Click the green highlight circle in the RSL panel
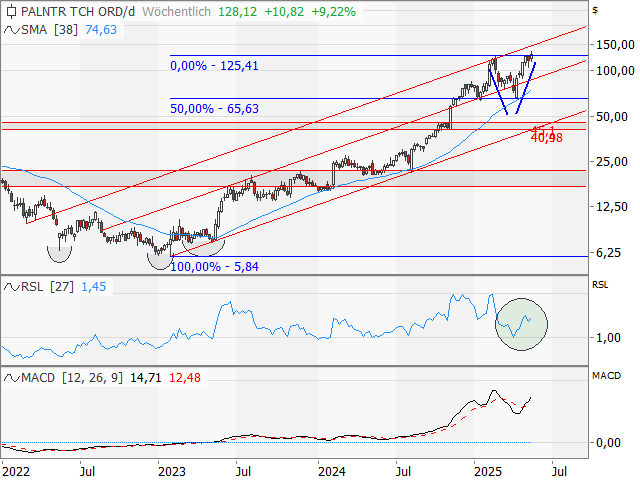Viewport: 640px width, 480px height. (521, 324)
